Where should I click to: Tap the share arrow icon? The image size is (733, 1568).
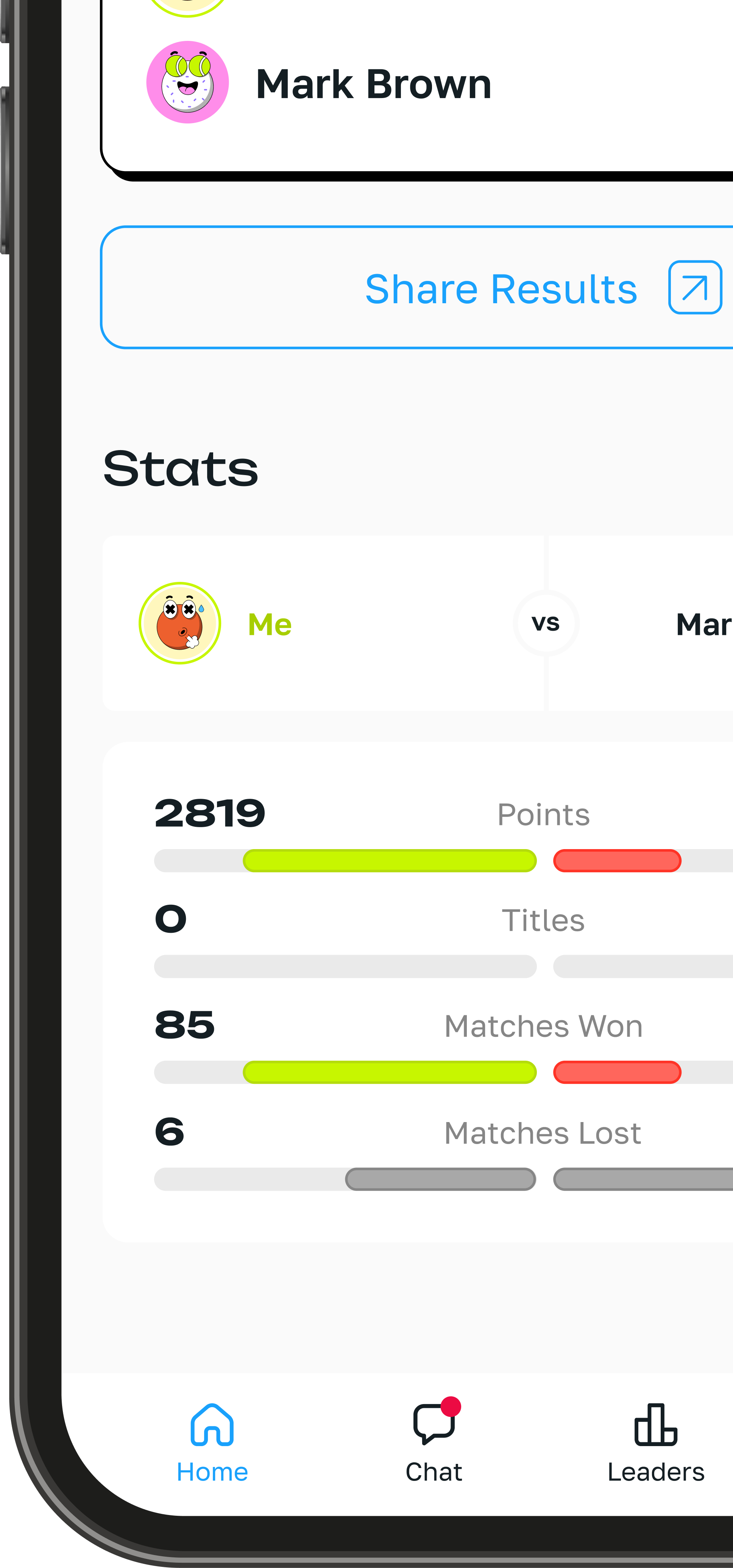point(695,287)
